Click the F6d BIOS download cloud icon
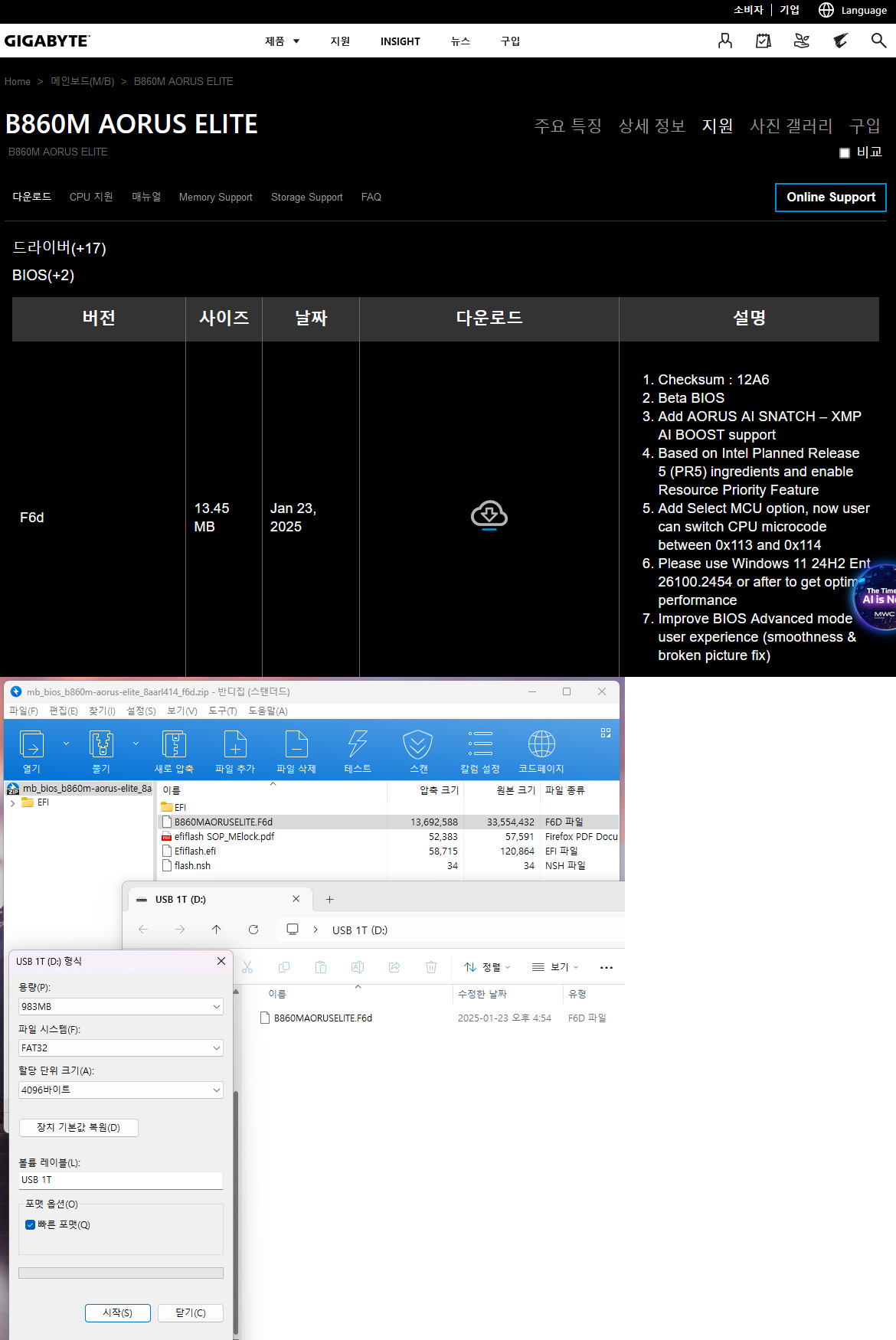896x1340 pixels. pyautogui.click(x=489, y=515)
